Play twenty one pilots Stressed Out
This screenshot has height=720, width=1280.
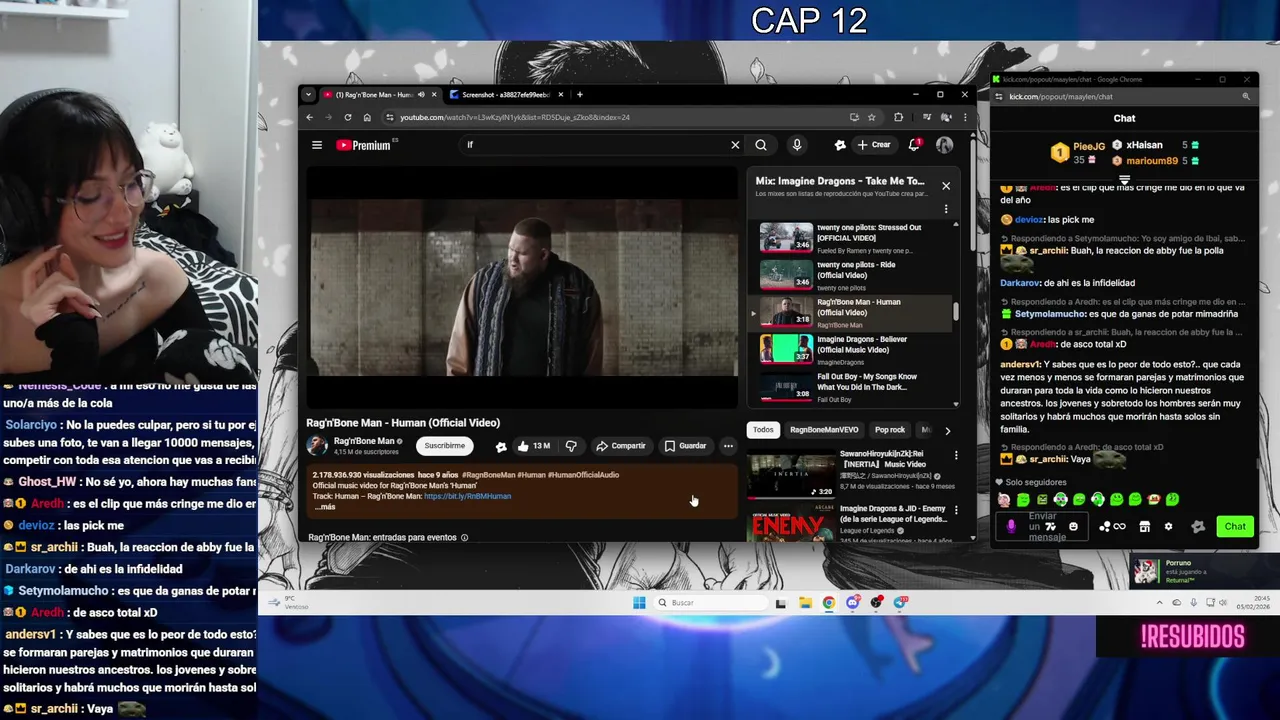[x=850, y=238]
